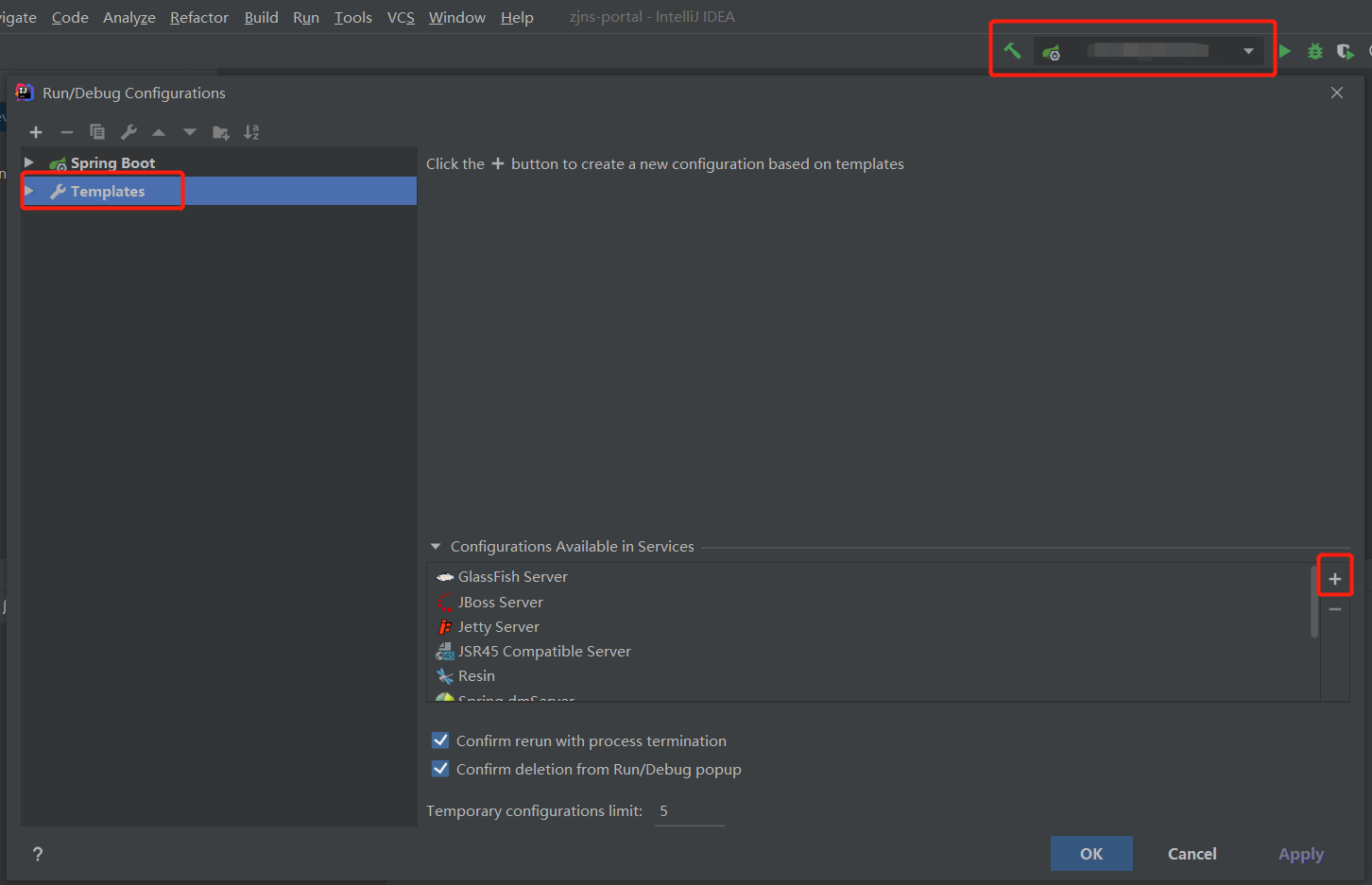Add service configuration type with plus button
Screen dimensions: 1372x885
(1335, 579)
